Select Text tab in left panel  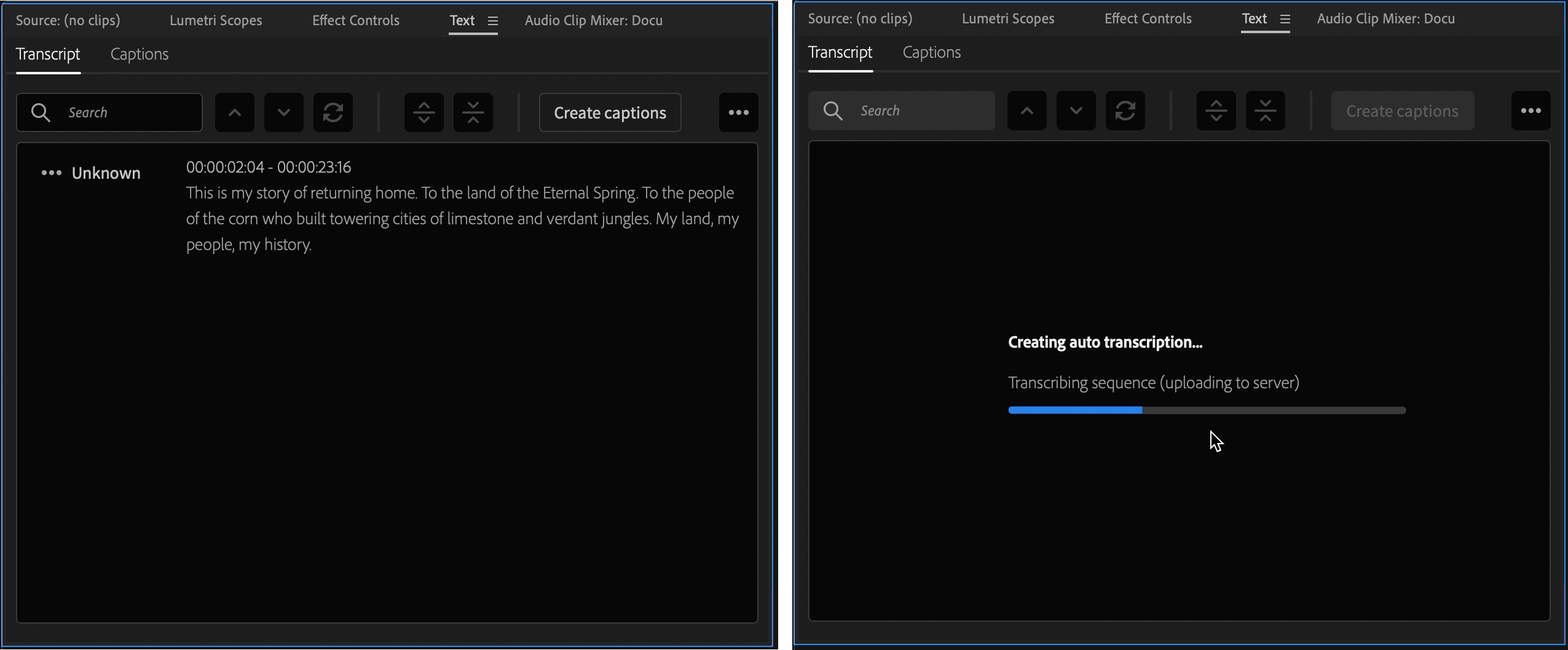(x=462, y=20)
